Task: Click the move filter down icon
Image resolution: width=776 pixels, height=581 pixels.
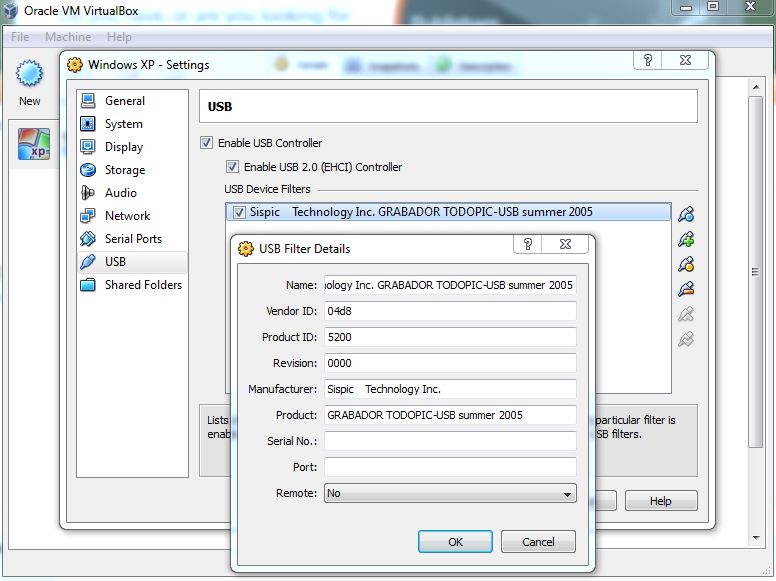Action: [x=686, y=339]
